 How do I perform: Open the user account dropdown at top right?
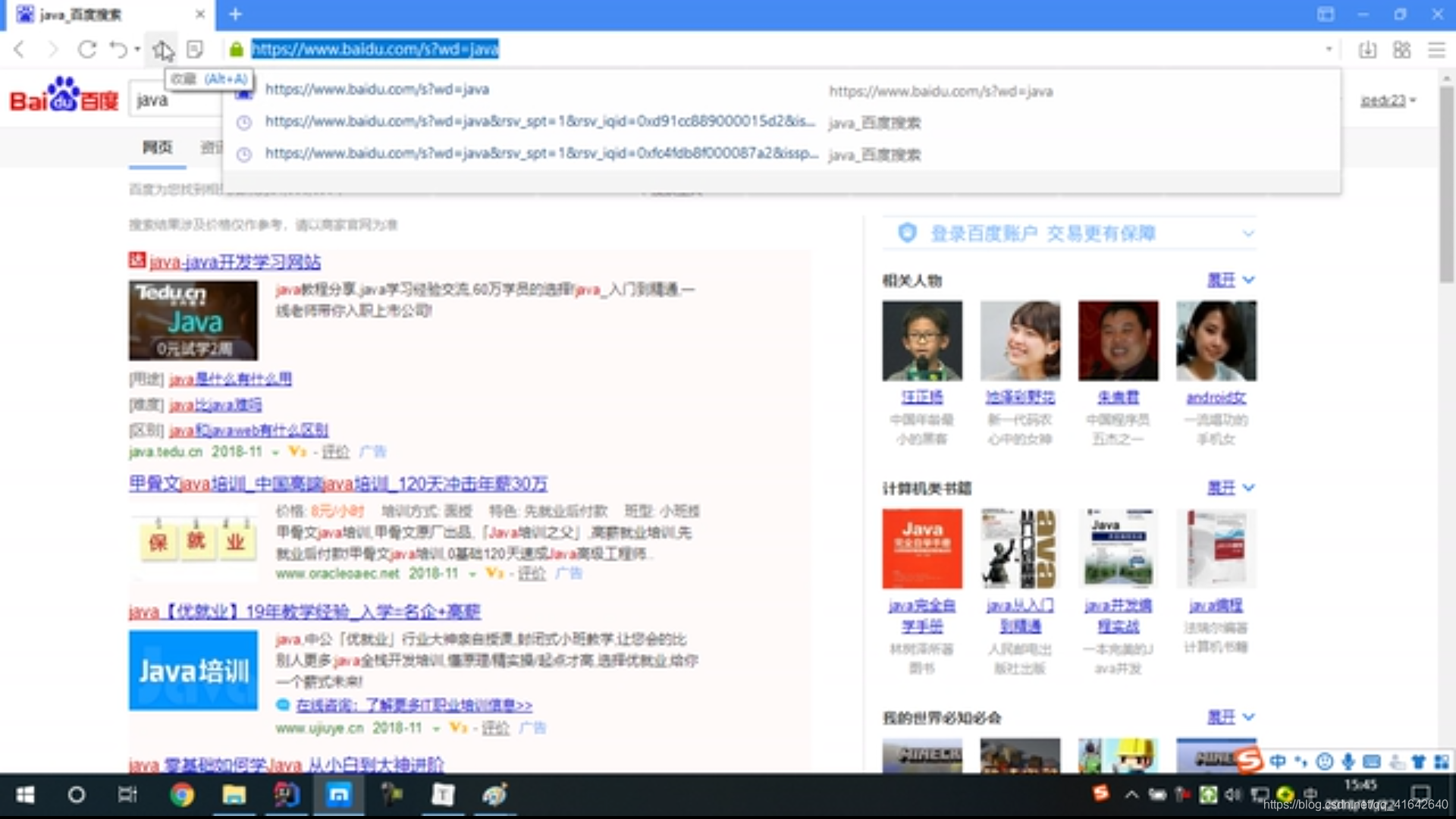click(x=1388, y=100)
